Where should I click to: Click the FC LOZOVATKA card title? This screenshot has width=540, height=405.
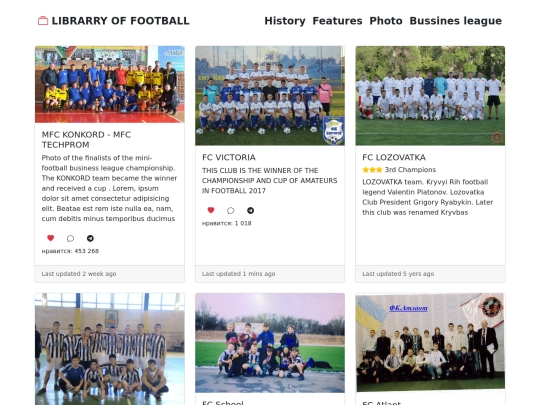[394, 157]
